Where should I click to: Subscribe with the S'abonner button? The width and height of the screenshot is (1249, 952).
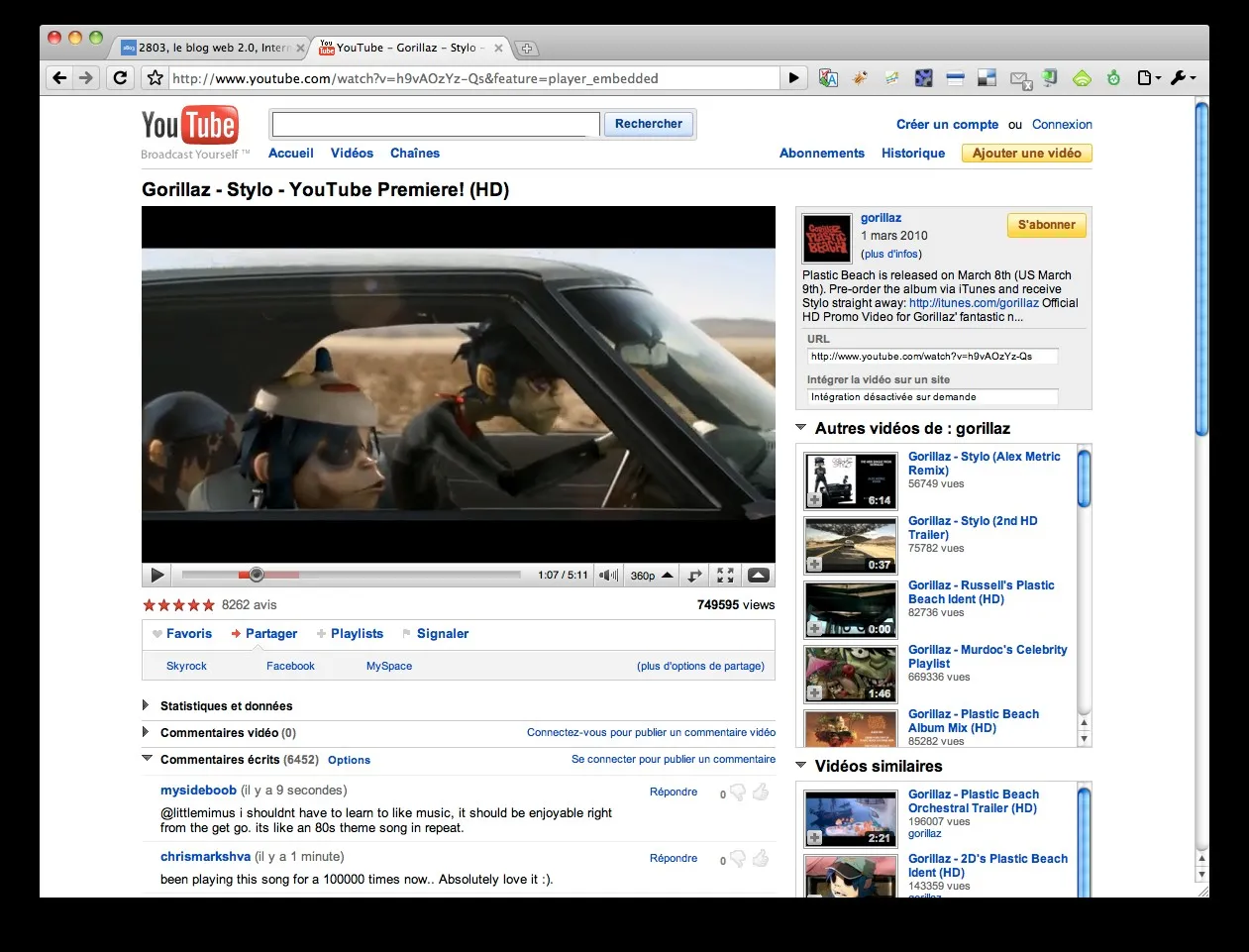[x=1047, y=225]
